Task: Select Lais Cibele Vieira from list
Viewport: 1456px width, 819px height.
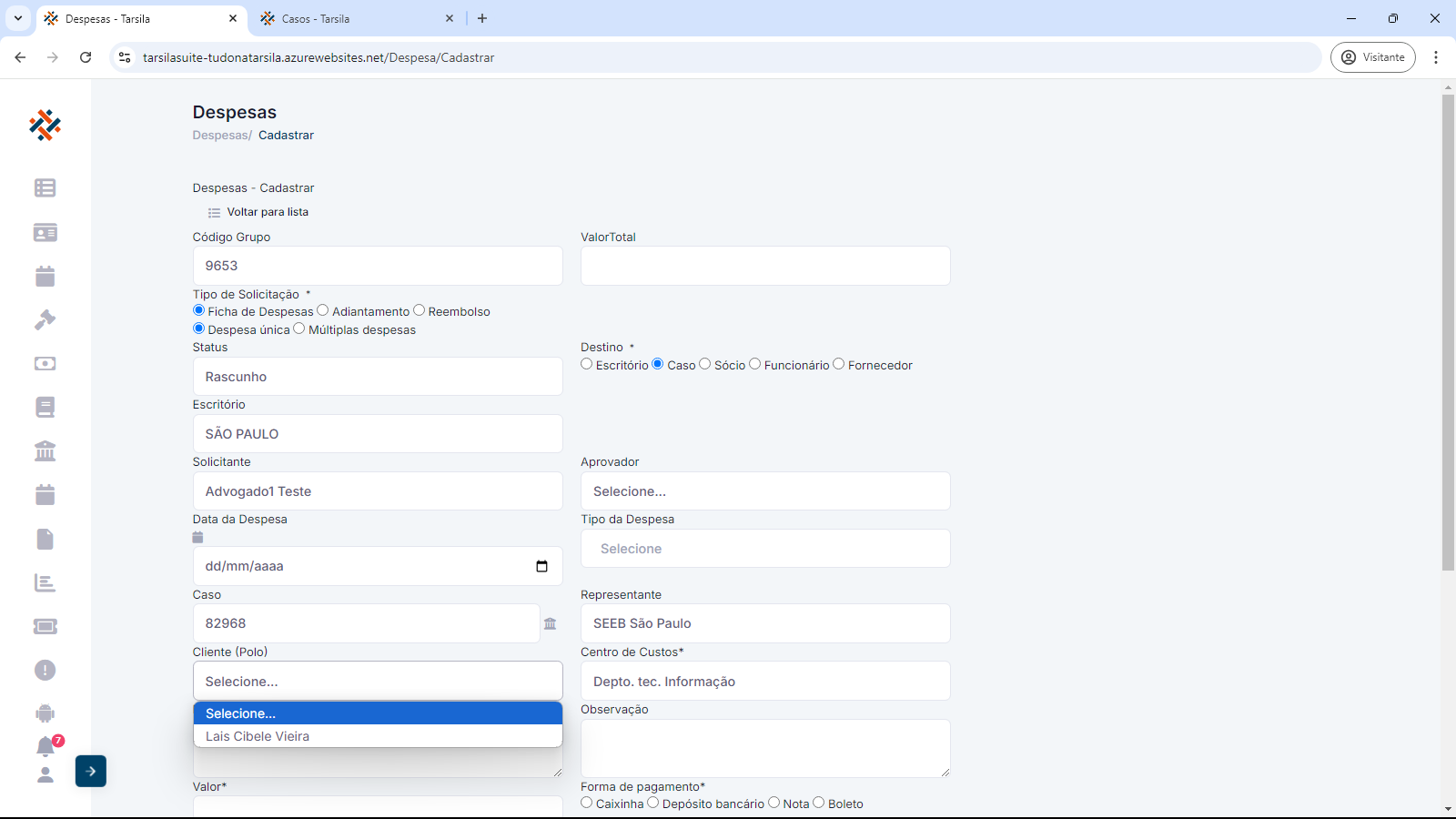Action: 258,736
